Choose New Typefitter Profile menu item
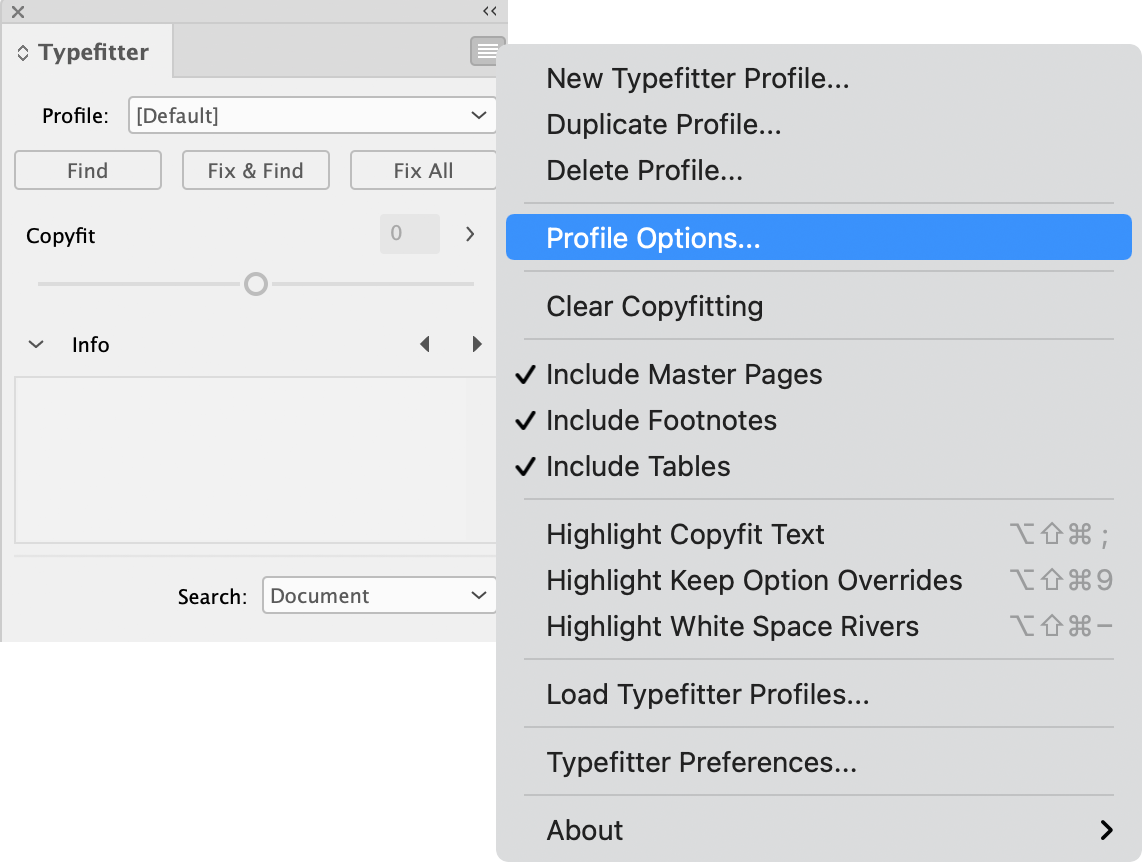This screenshot has width=1142, height=862. click(819, 79)
